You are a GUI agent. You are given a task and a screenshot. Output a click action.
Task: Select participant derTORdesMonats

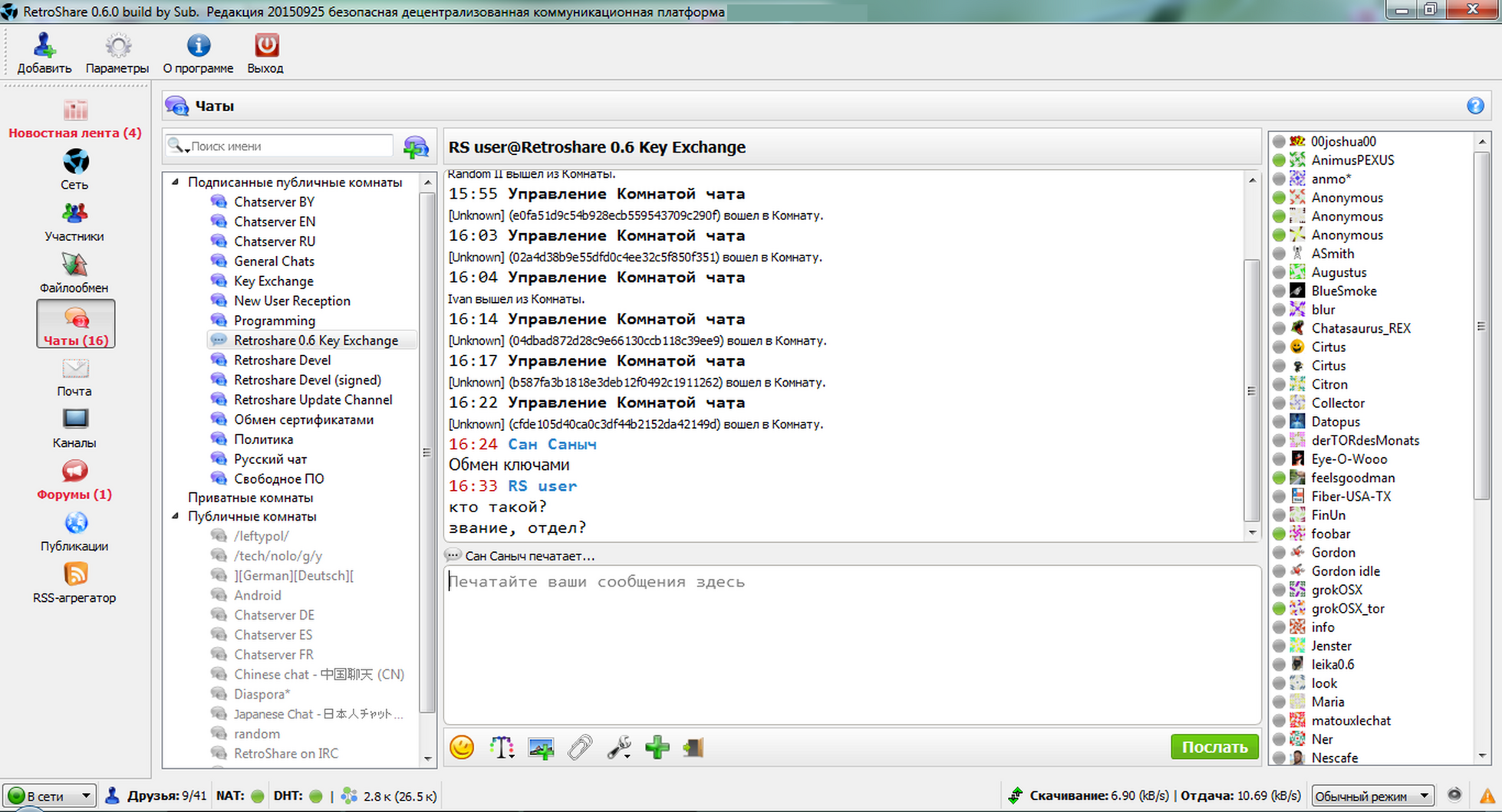click(x=1365, y=440)
